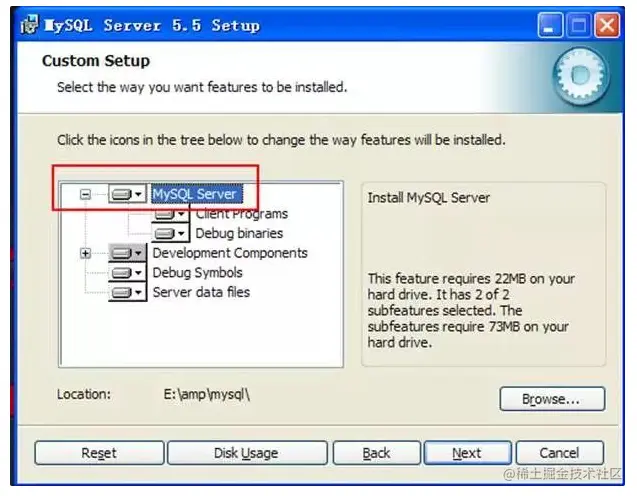Click the installer icon in title bar
Viewport: 637px width, 496px height.
[29, 25]
